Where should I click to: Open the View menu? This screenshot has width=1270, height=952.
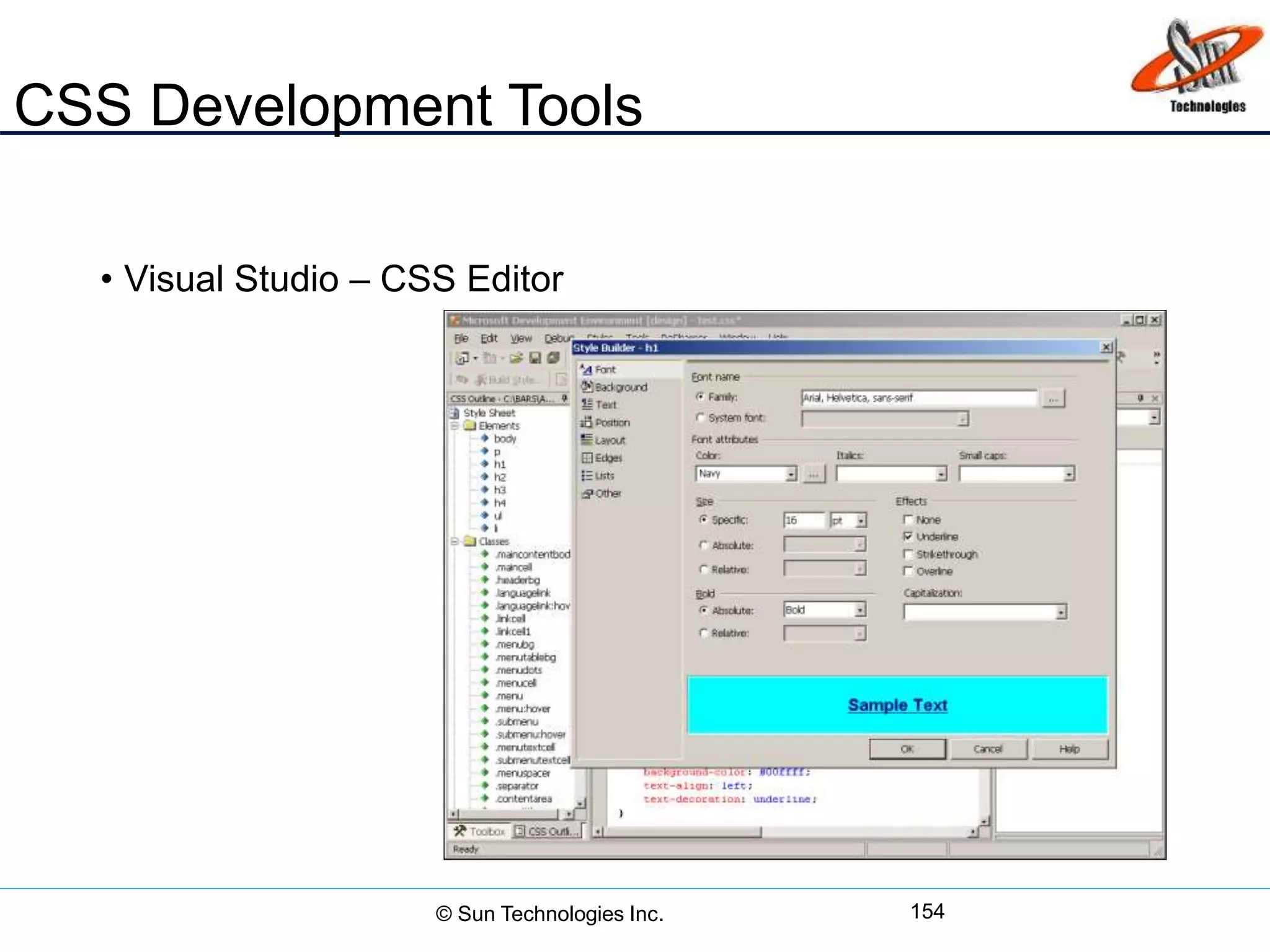tap(521, 338)
